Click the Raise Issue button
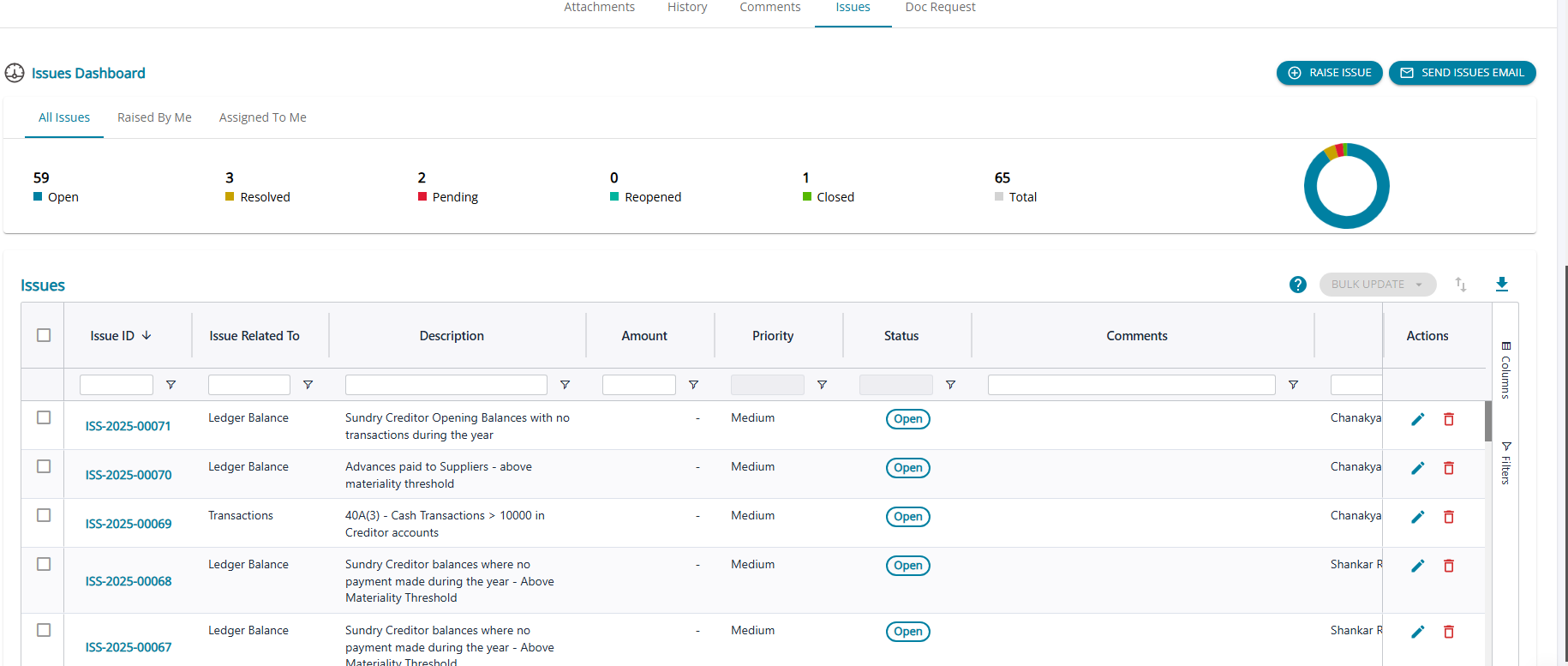Screen dimensions: 1568x666 click(1329, 73)
